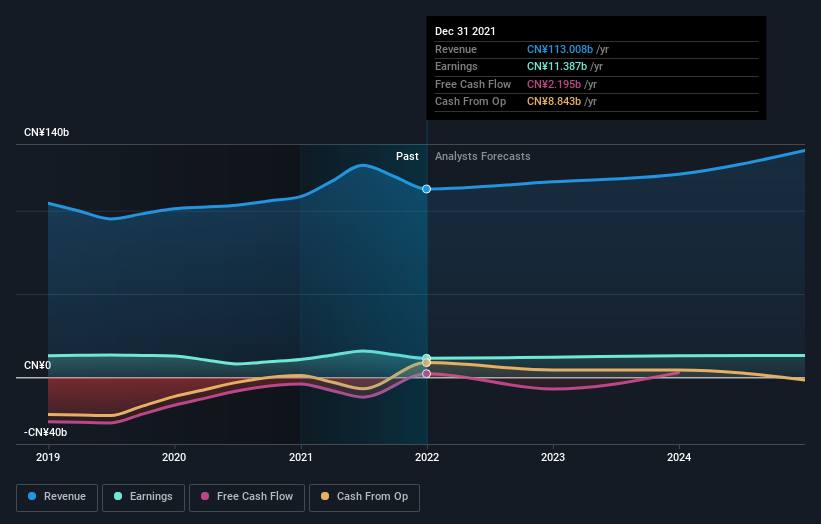Image resolution: width=821 pixels, height=524 pixels.
Task: Click the tooltip Revenue row label
Action: (456, 49)
